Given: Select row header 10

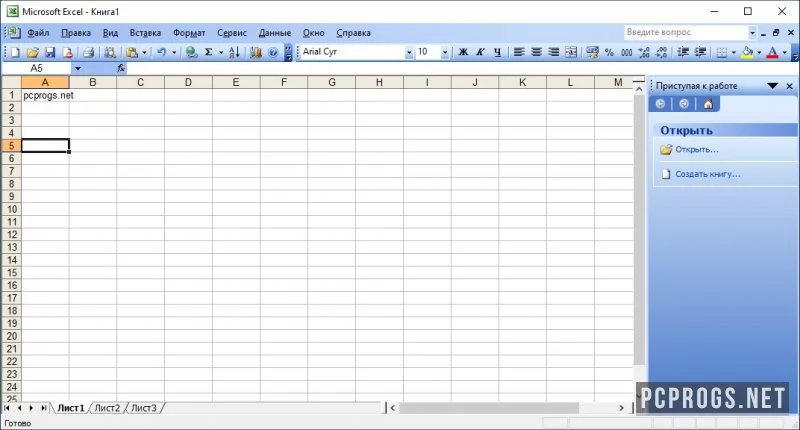Looking at the screenshot, I should pos(11,209).
